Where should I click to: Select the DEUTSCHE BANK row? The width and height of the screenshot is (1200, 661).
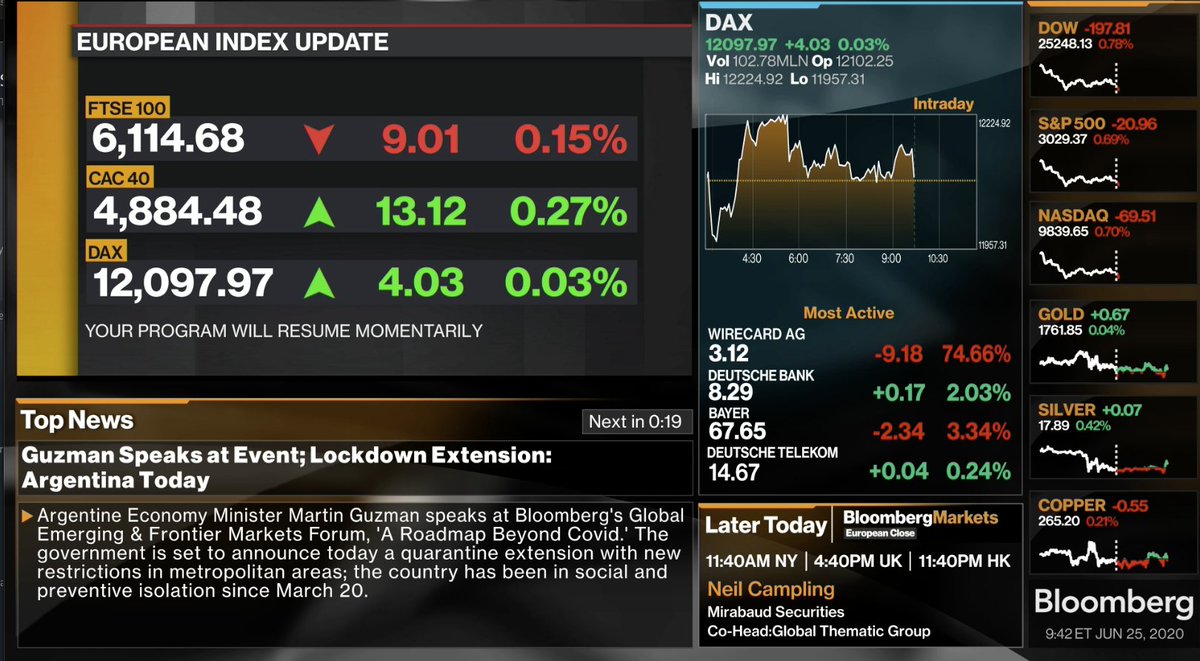pos(858,384)
